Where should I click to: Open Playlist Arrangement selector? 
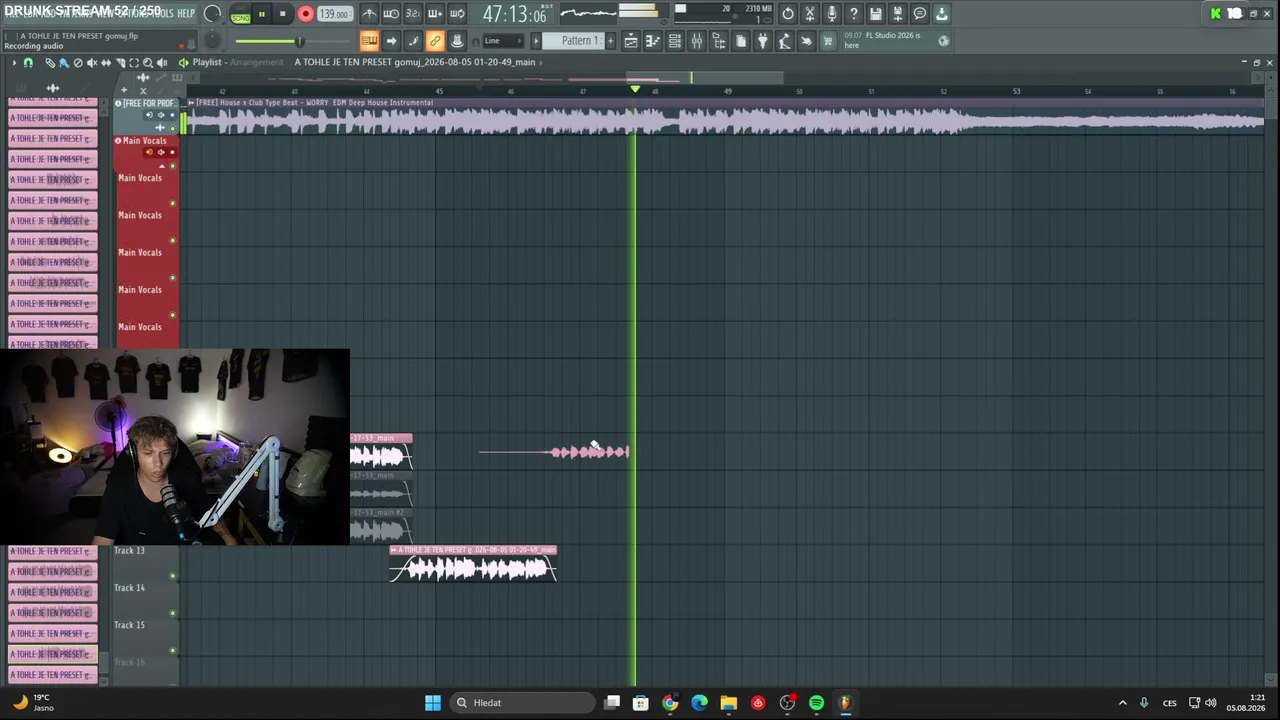coord(257,62)
